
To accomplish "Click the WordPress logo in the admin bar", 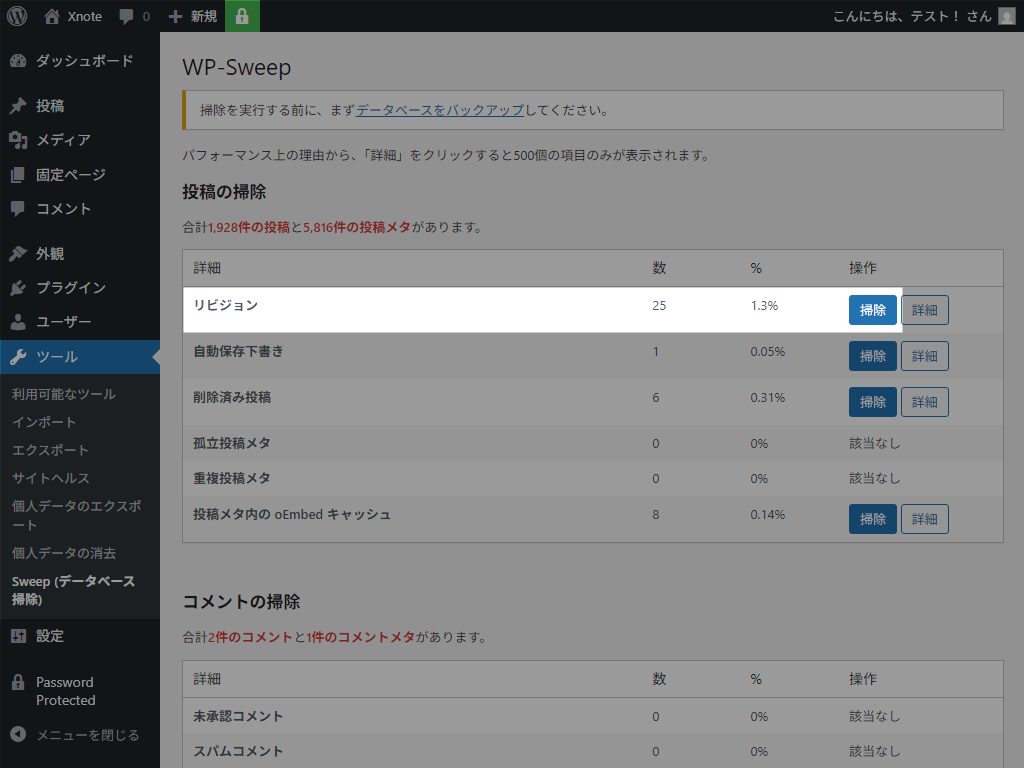I will 15,16.
